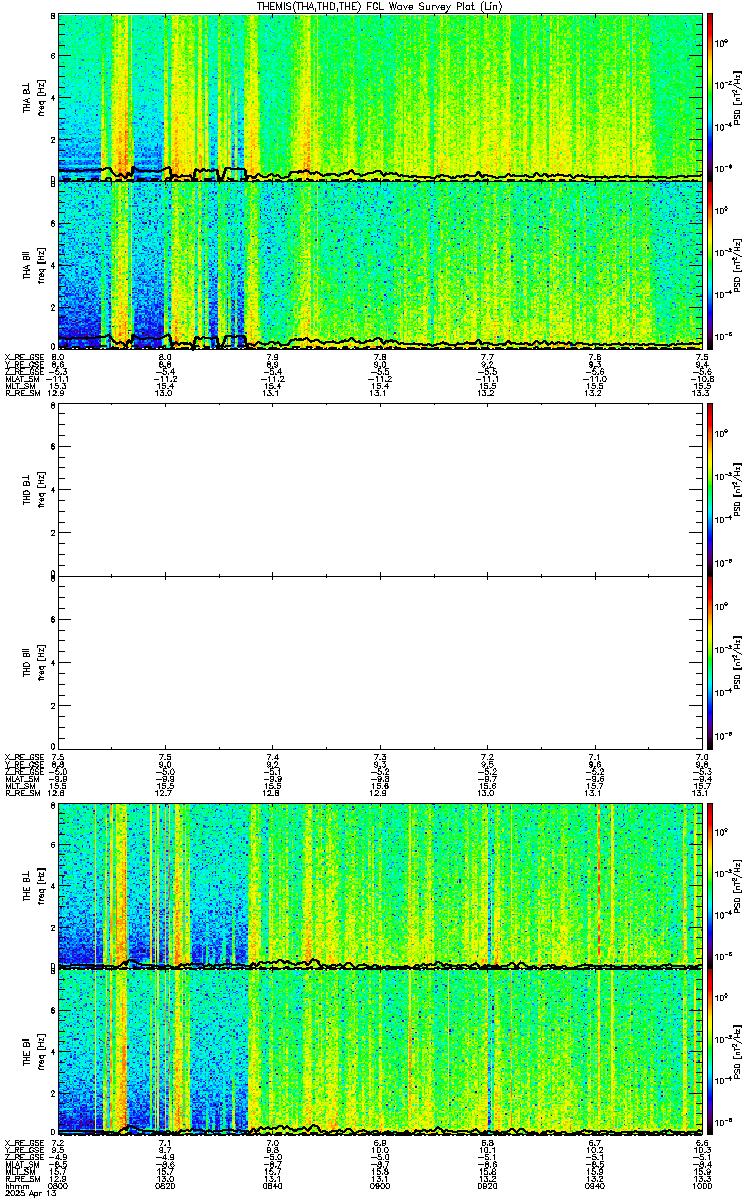Click the THE B-parallel spectrogram panel
This screenshot has height=1200, width=750.
[x=380, y=1052]
